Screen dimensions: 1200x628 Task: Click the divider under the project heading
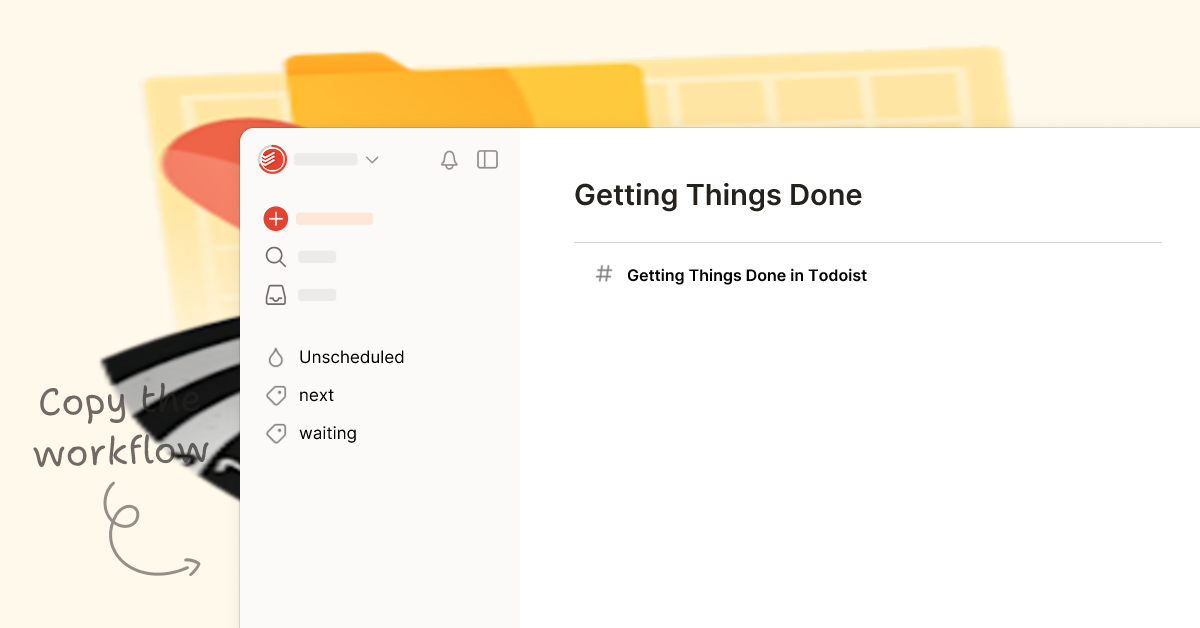(x=867, y=241)
